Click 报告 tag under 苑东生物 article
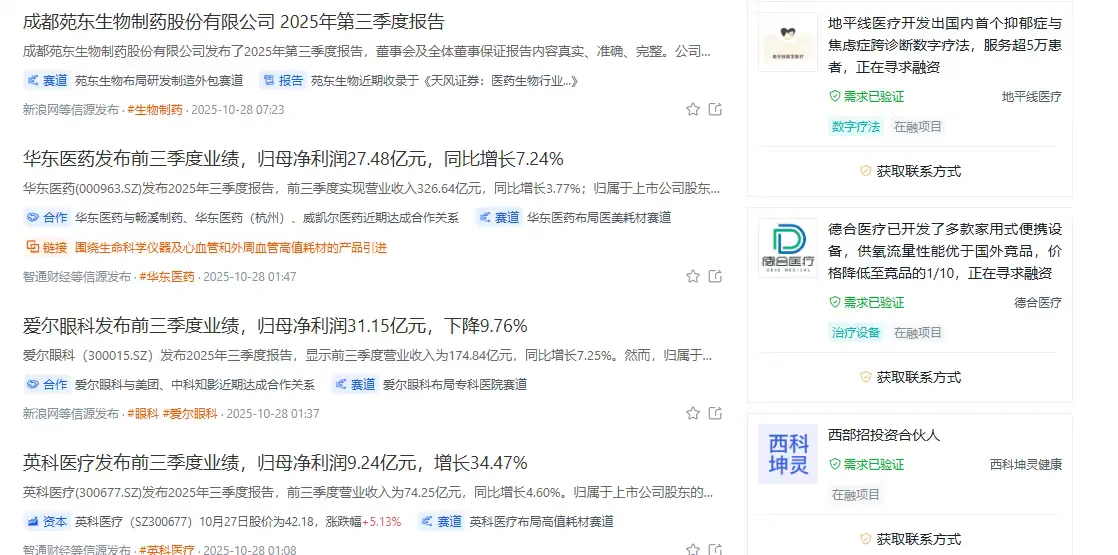Viewport: 1118px width, 555px height. point(282,81)
